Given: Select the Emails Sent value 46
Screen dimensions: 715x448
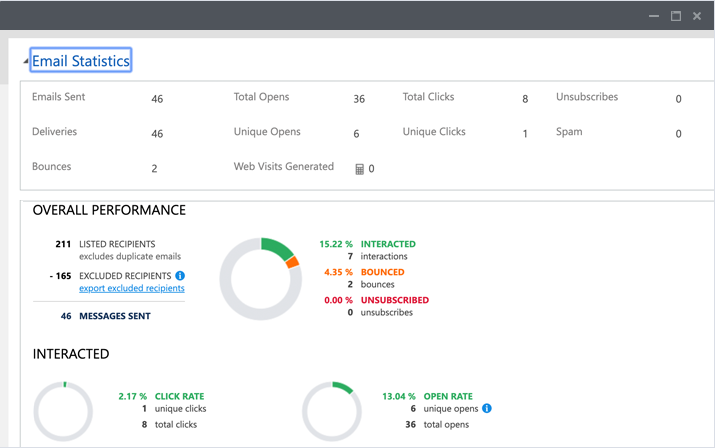Looking at the screenshot, I should tap(157, 99).
